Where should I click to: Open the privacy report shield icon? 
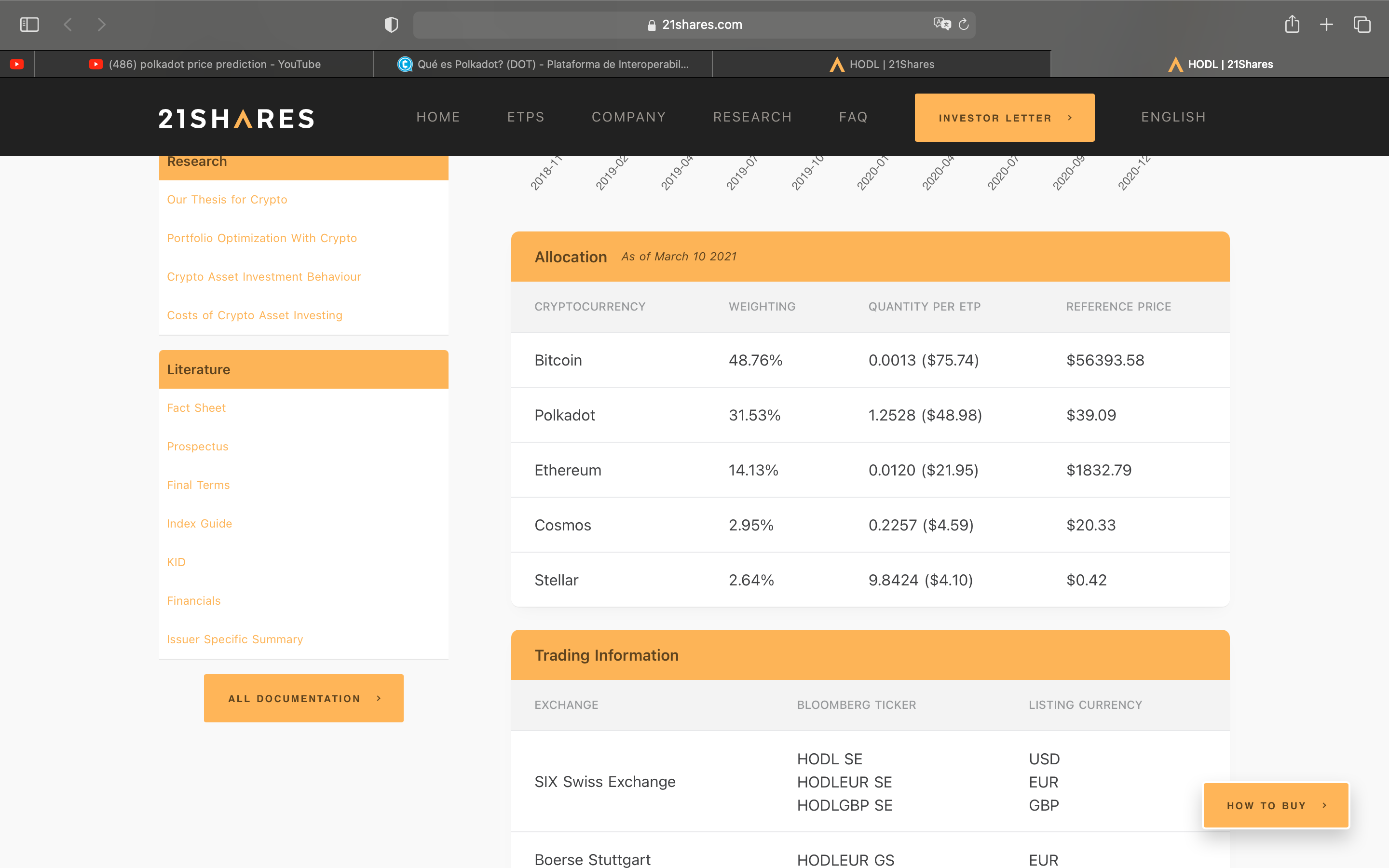click(x=391, y=25)
